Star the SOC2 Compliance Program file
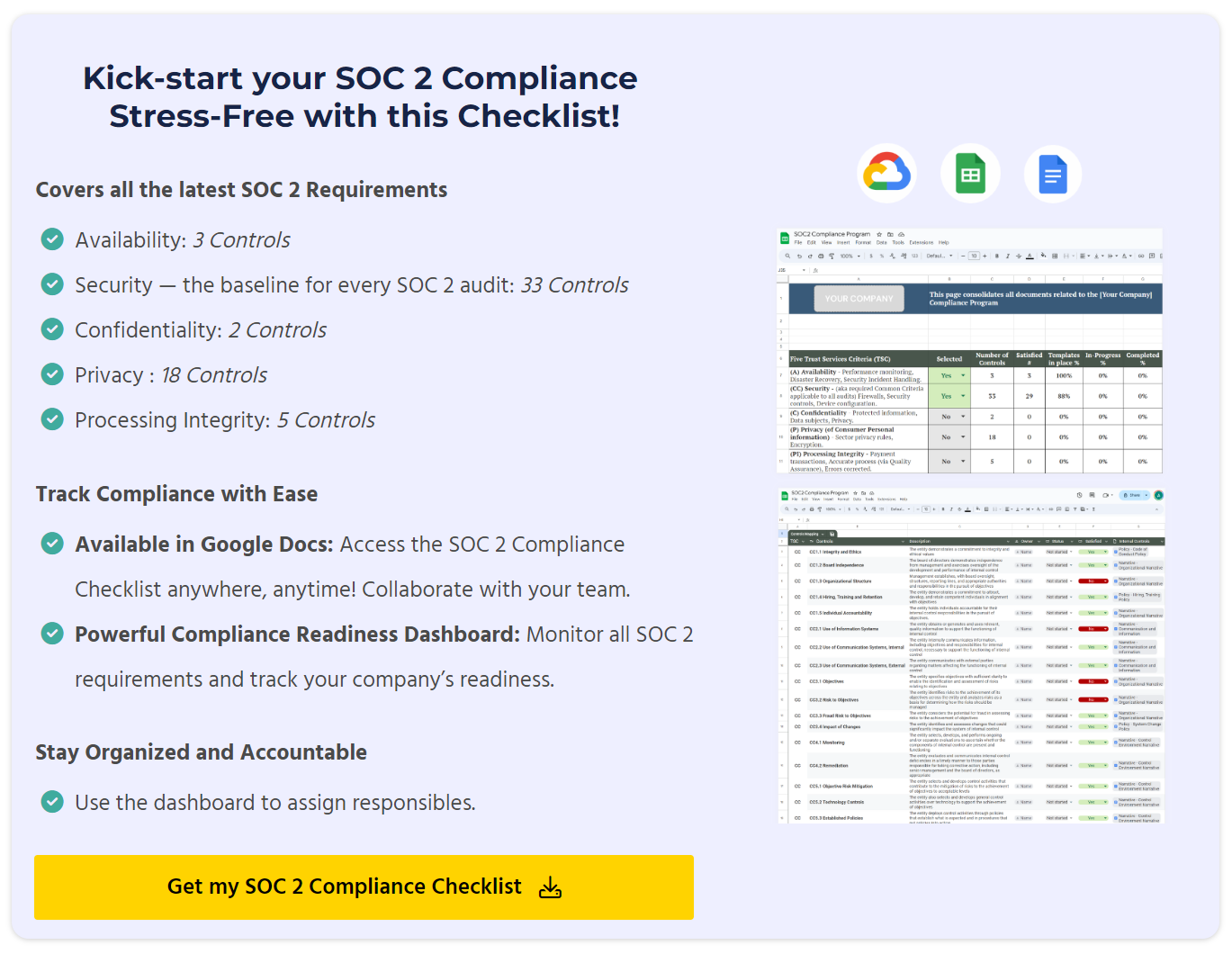 click(878, 234)
